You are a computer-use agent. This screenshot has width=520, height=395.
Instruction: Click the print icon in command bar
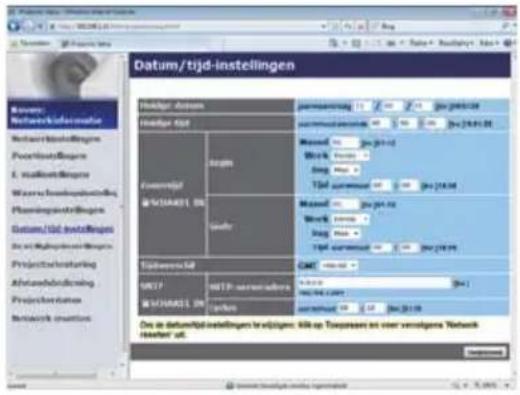[x=390, y=43]
